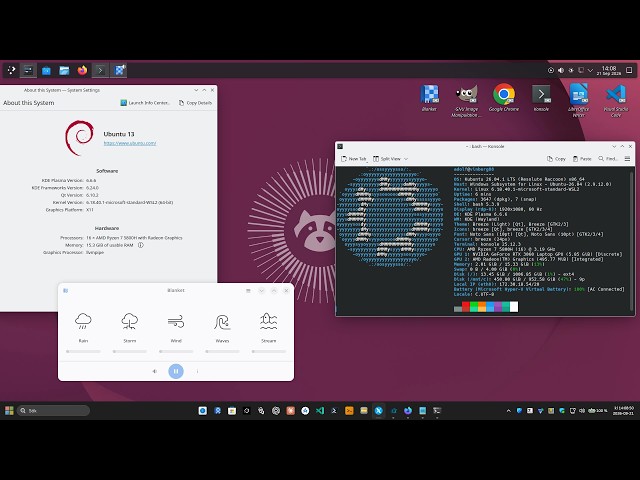Screen dimensions: 640x480
Task: Adjust the Wind volume slider
Action: coord(176,351)
